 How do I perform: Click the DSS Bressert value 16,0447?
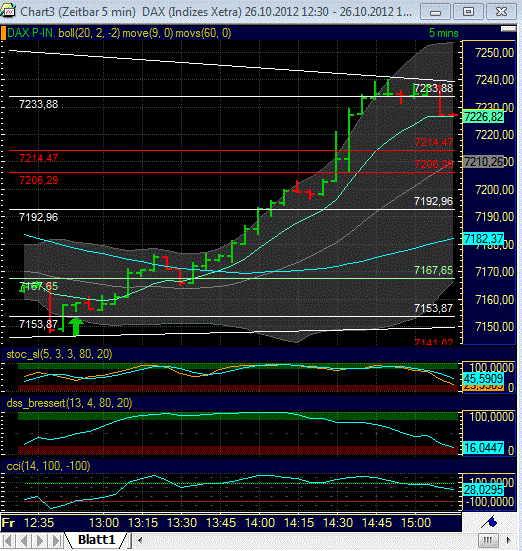coord(483,448)
